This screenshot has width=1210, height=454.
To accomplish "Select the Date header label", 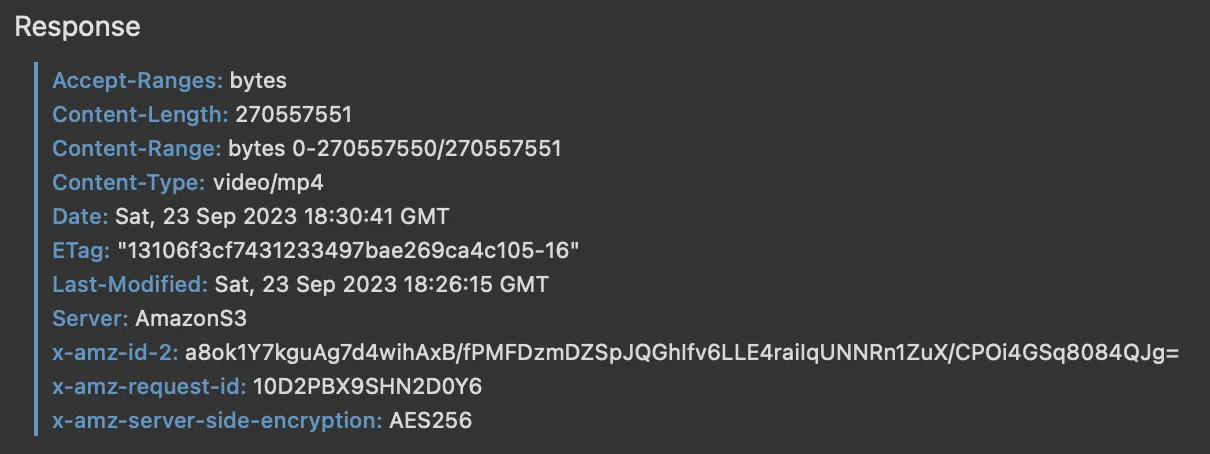I will click(x=80, y=216).
